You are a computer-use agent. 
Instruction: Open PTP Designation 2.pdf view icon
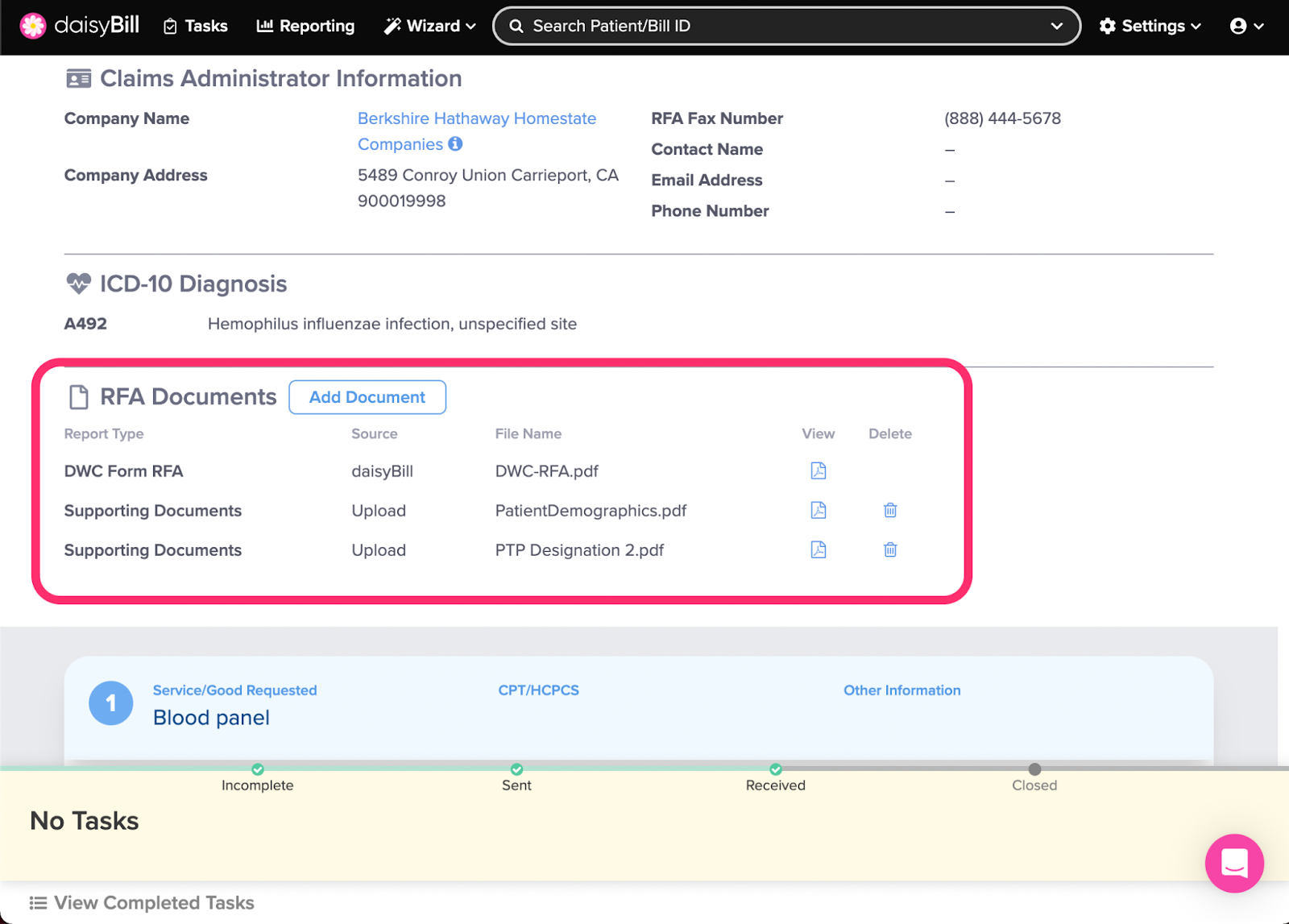(818, 550)
